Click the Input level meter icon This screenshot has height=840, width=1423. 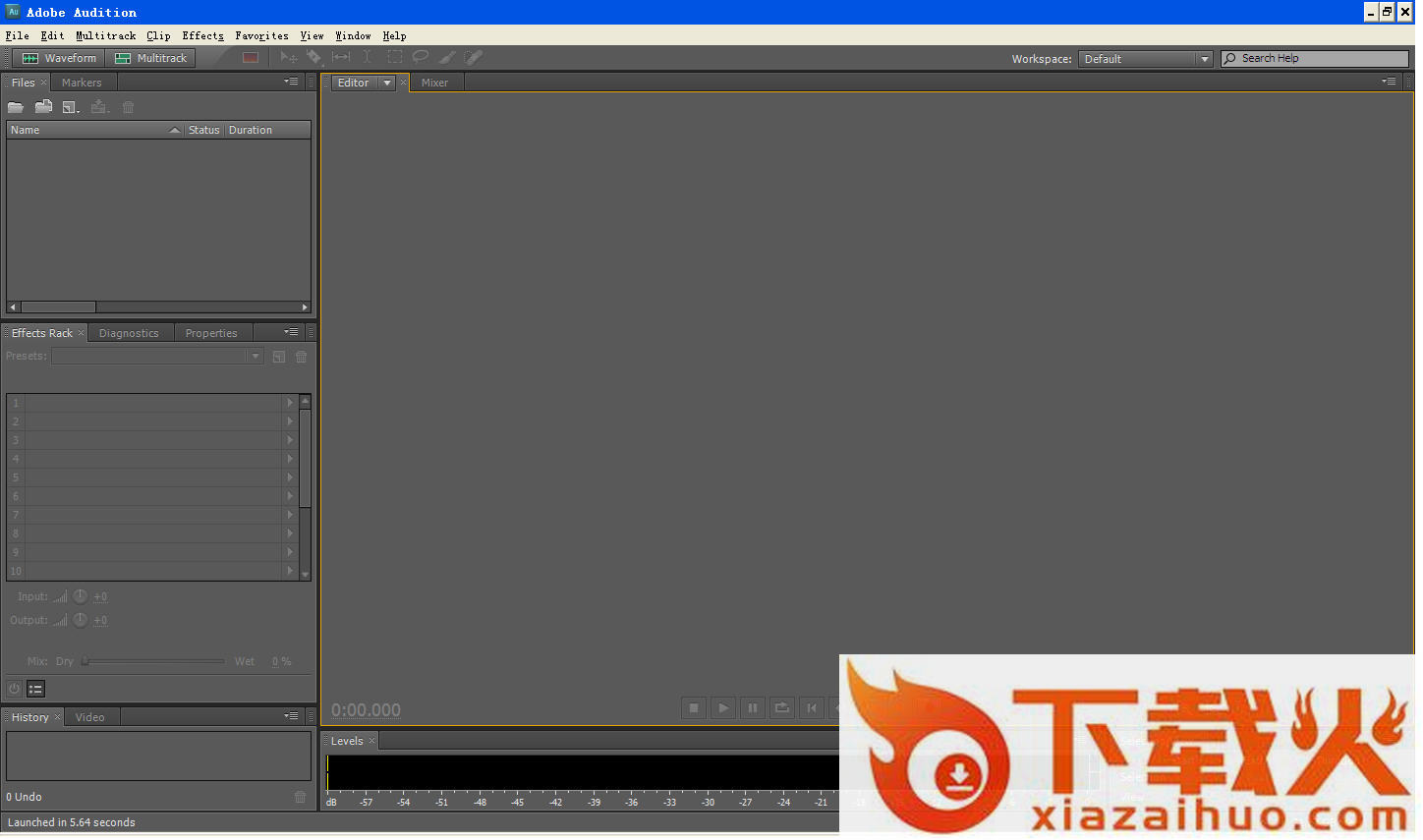61,596
